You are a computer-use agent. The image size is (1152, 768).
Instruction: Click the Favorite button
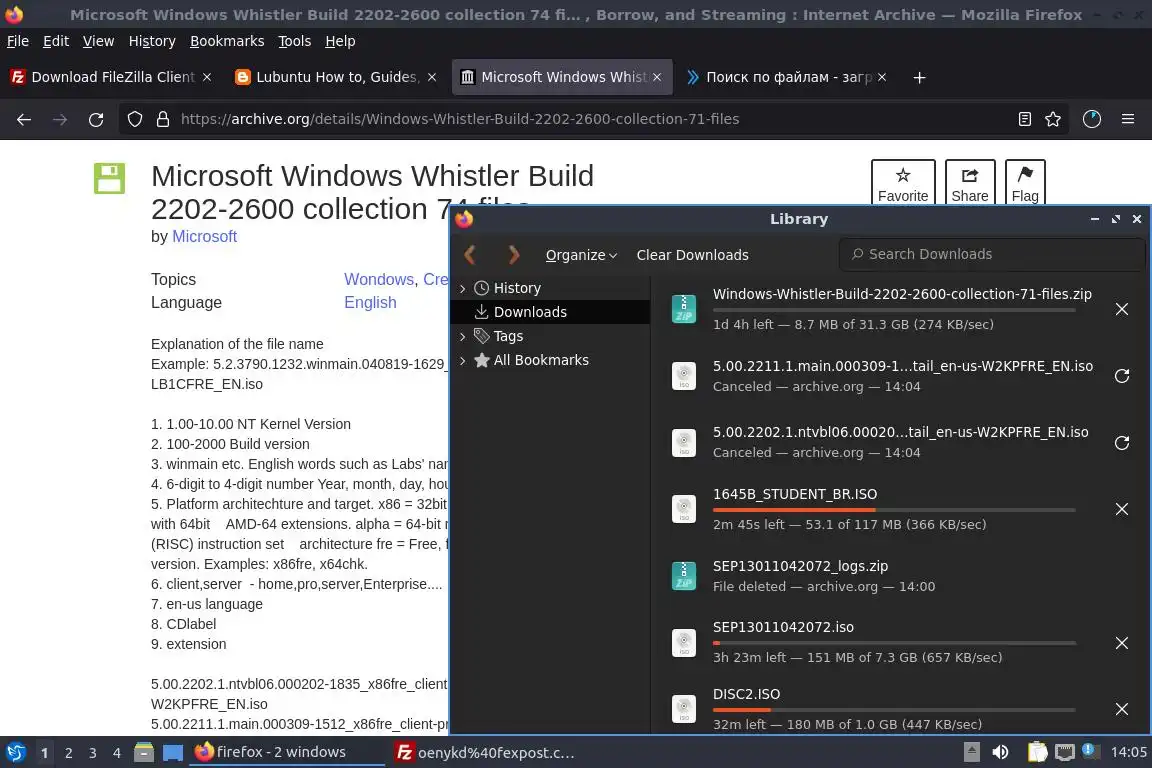click(903, 182)
